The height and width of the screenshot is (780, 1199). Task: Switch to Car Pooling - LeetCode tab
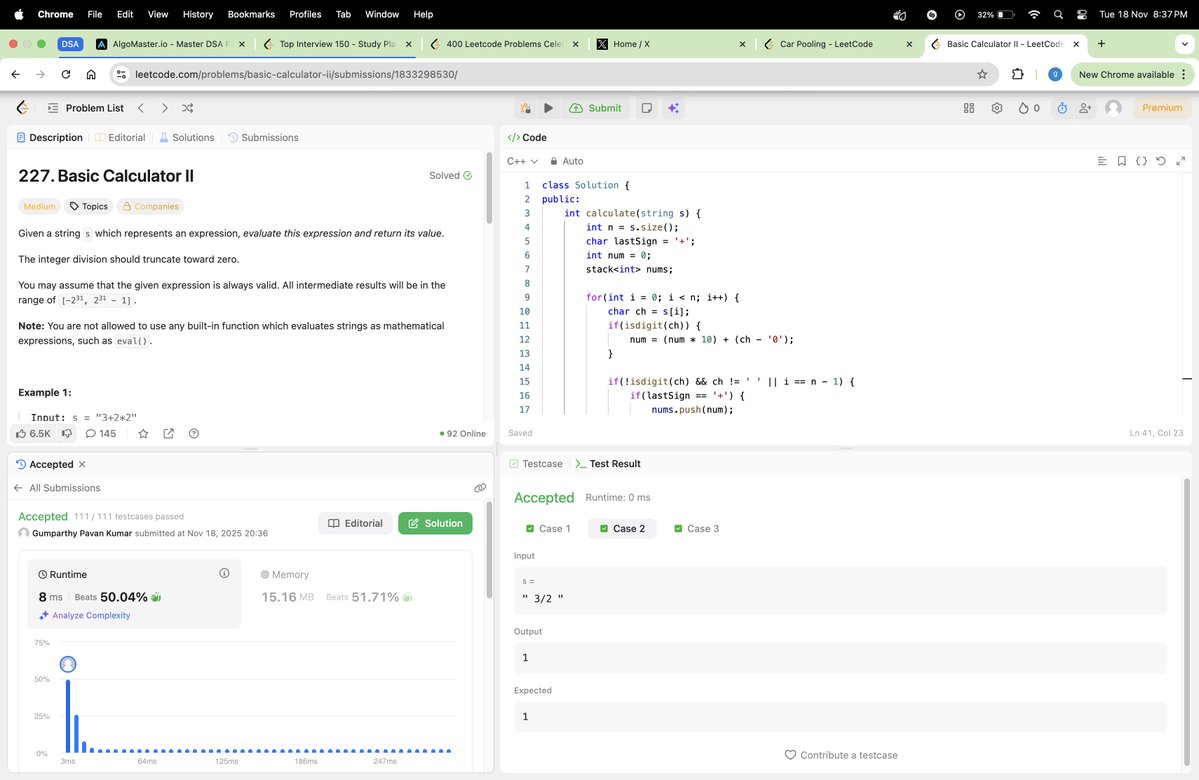(837, 44)
